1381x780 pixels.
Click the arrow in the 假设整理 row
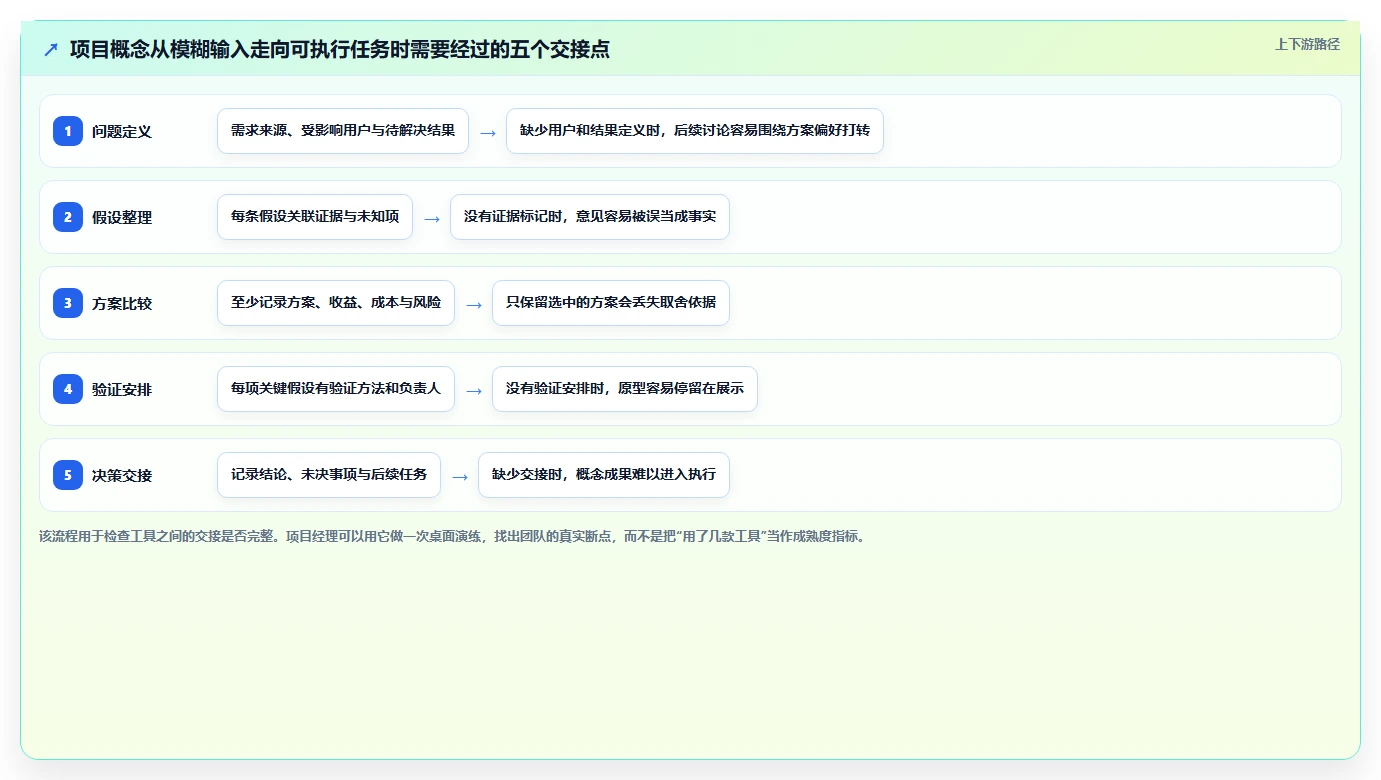pyautogui.click(x=432, y=218)
